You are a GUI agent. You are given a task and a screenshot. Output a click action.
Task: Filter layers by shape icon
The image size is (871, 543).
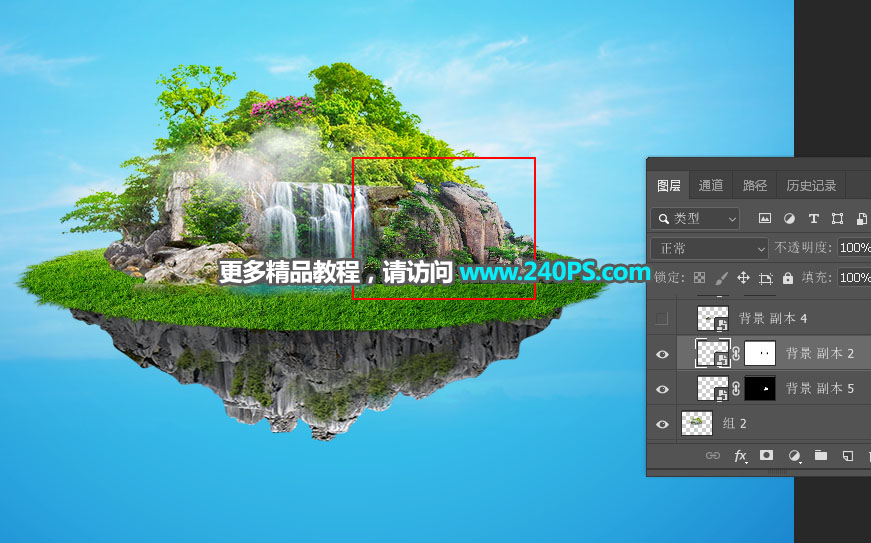click(x=837, y=219)
